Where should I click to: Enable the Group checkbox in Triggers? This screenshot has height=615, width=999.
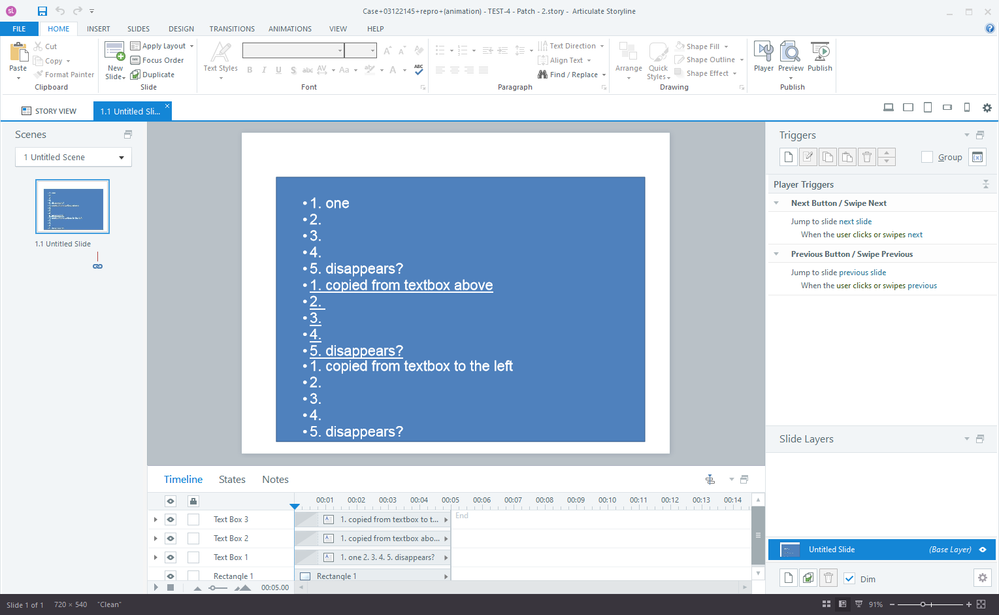coord(927,157)
